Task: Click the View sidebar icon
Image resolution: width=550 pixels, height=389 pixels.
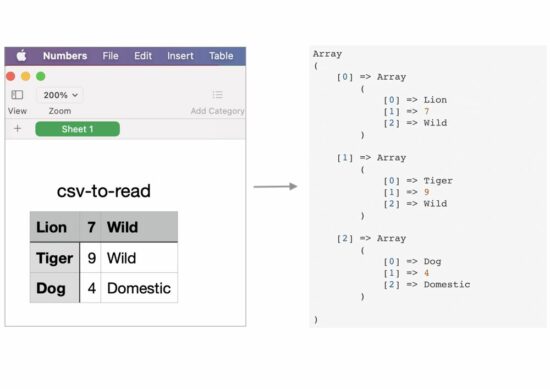Action: point(17,95)
